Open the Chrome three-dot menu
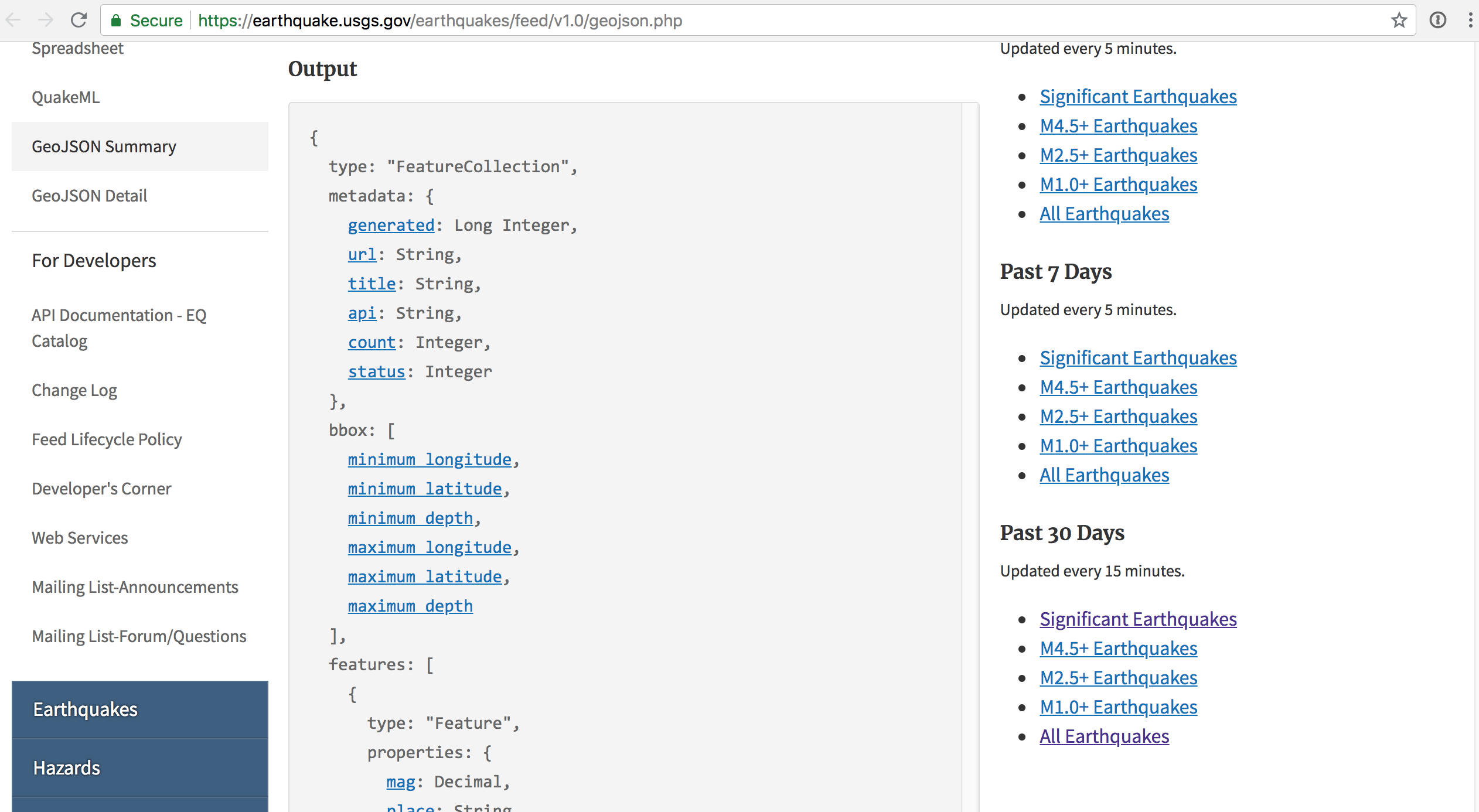The height and width of the screenshot is (812, 1479). pyautogui.click(x=1471, y=21)
